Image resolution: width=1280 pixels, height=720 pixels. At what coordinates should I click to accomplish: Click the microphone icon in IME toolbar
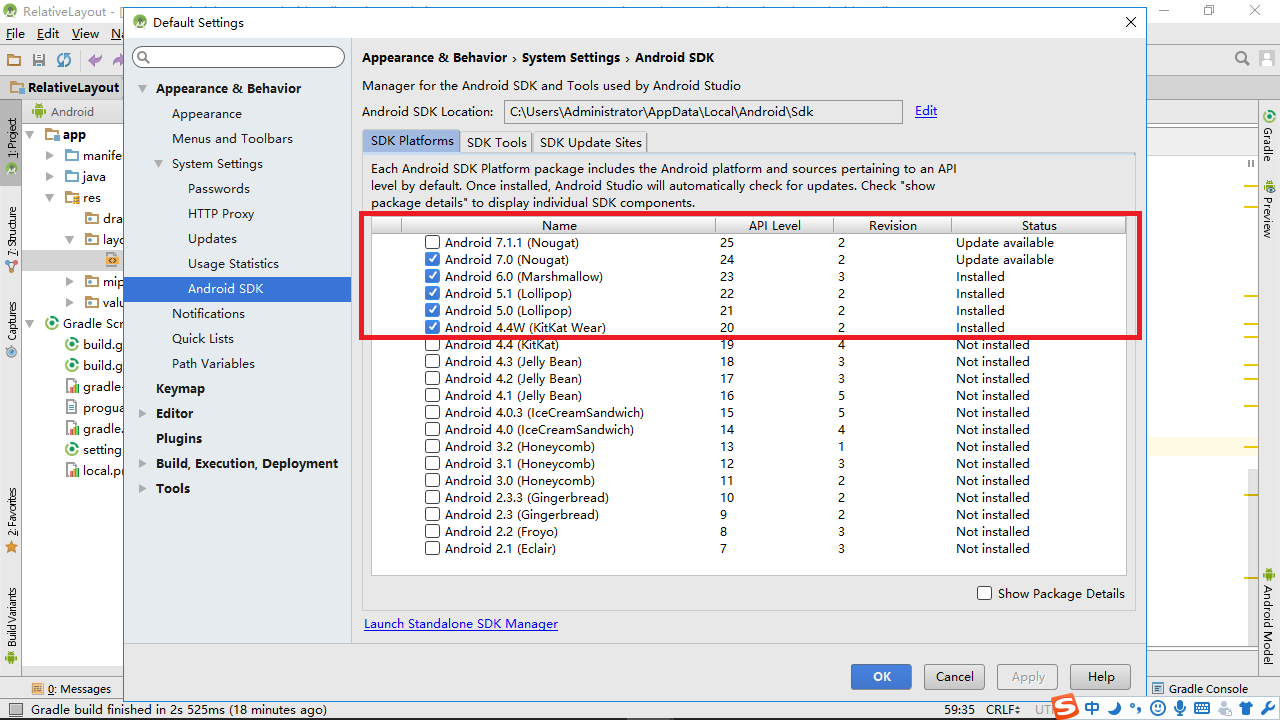tap(1180, 709)
